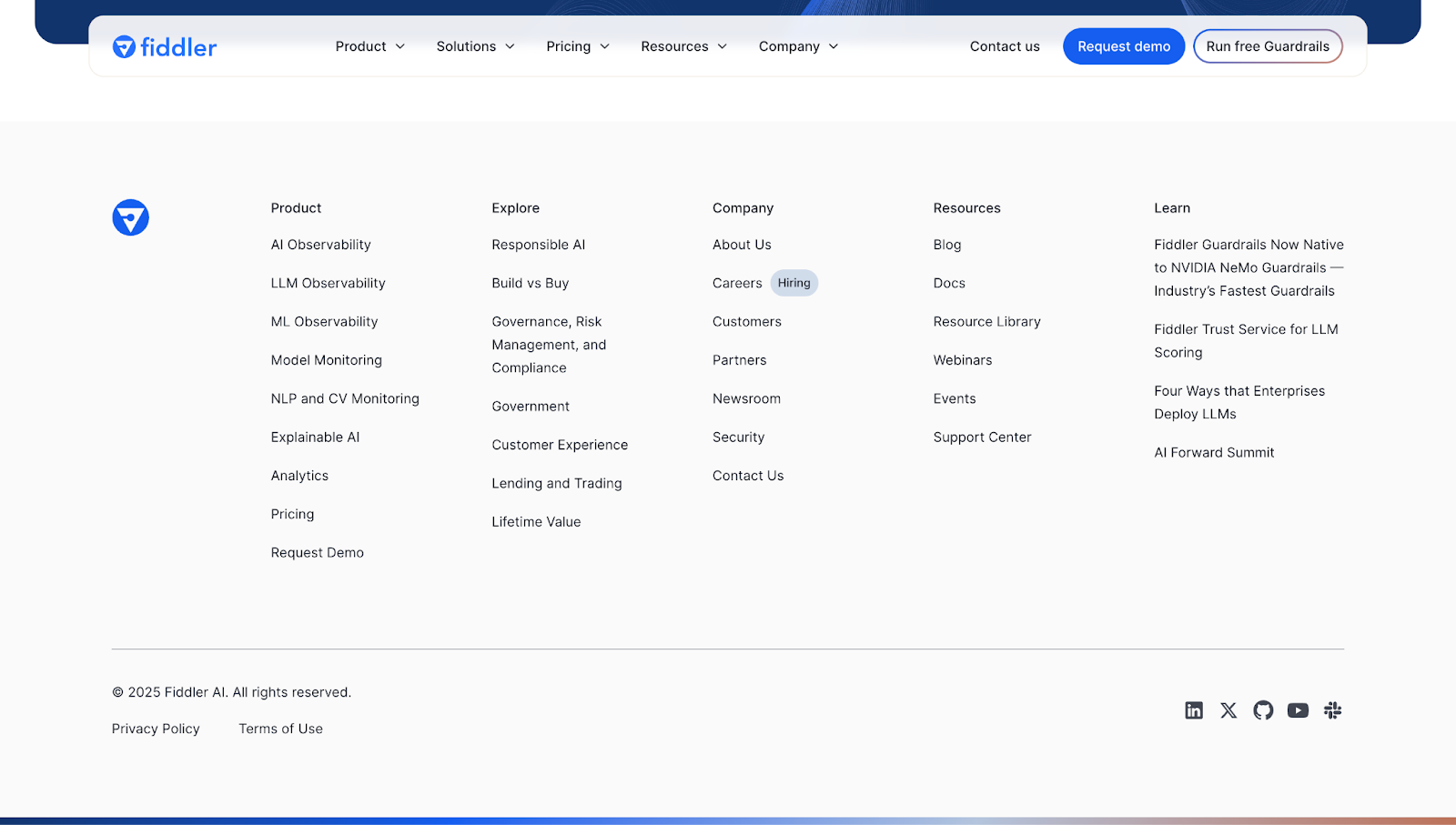Click the Request demo button
This screenshot has height=825, width=1456.
(1123, 46)
